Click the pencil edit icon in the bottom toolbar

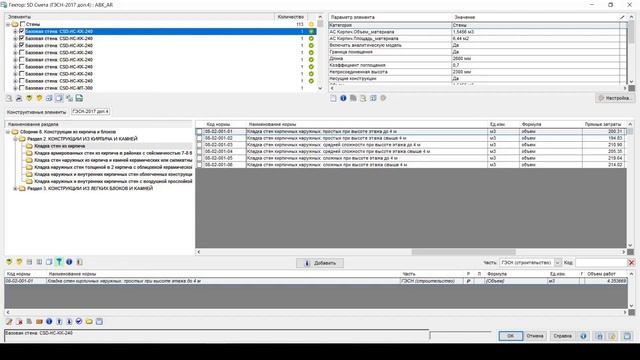[9, 322]
